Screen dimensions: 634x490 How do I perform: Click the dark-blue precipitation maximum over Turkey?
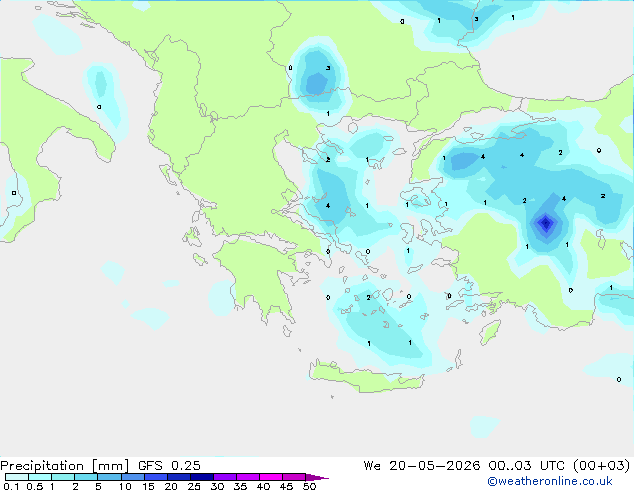tap(546, 223)
